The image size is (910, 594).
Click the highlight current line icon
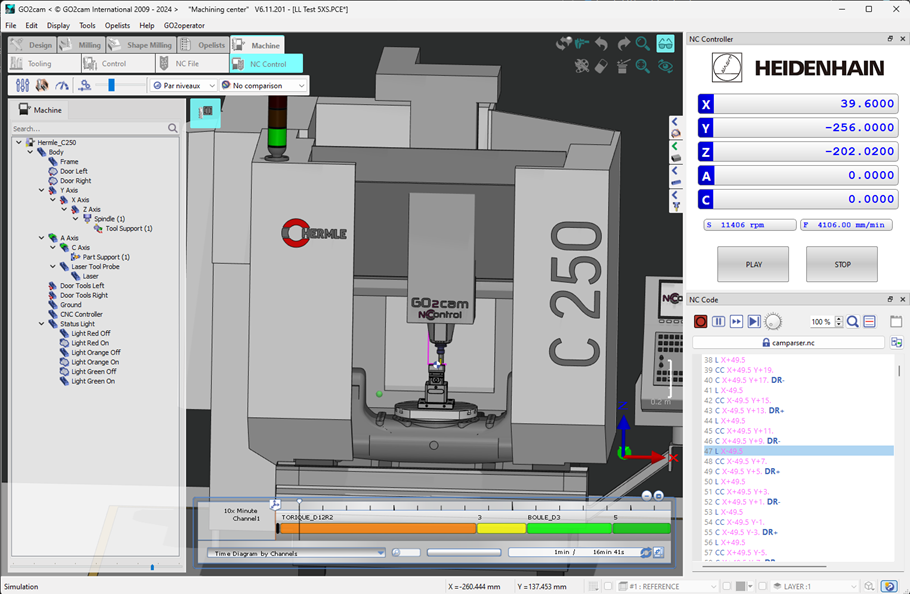[x=869, y=321]
